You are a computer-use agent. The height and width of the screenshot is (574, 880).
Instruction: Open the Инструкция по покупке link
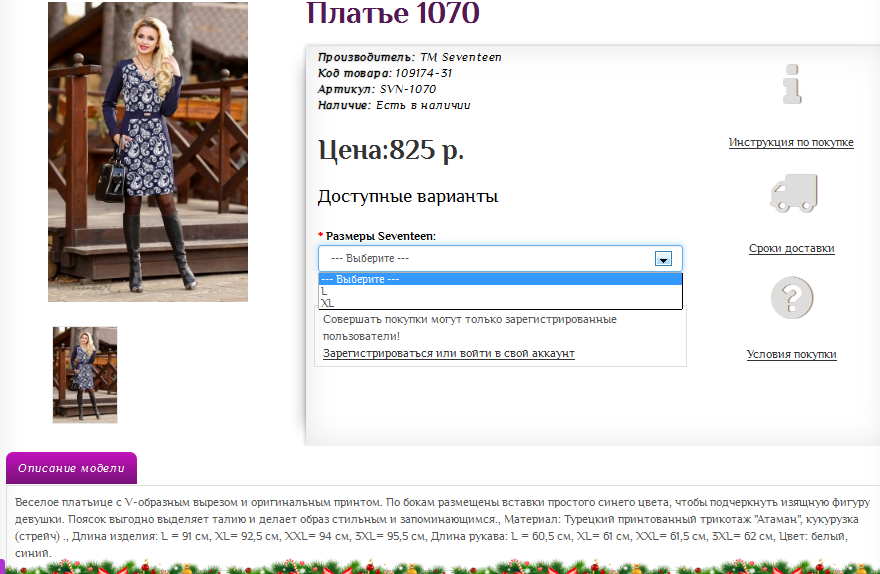pos(791,143)
